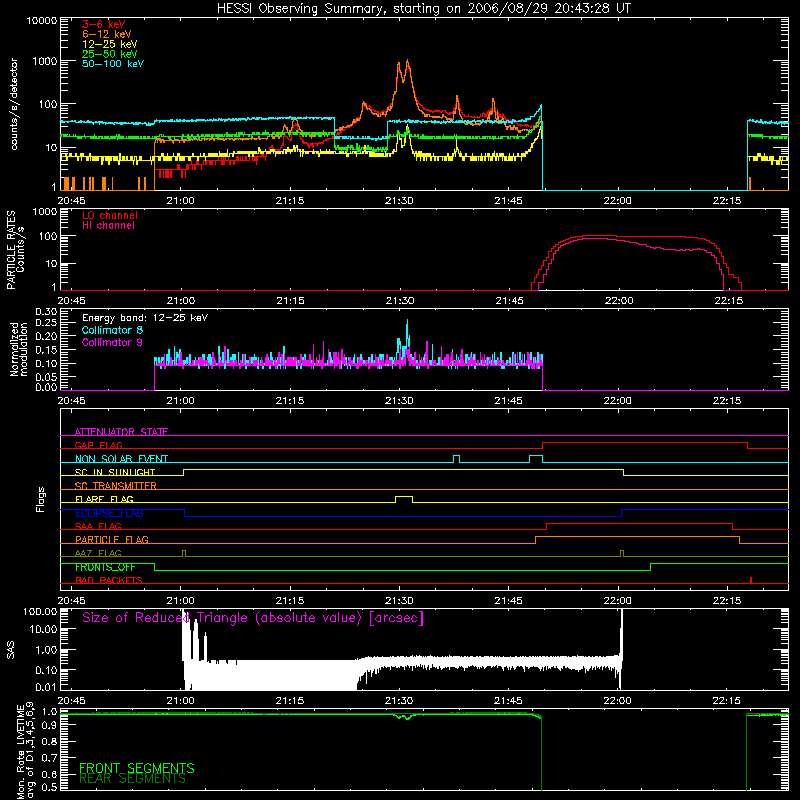Select the Collimator 8 legend entry
This screenshot has height=800, width=800.
(x=112, y=330)
